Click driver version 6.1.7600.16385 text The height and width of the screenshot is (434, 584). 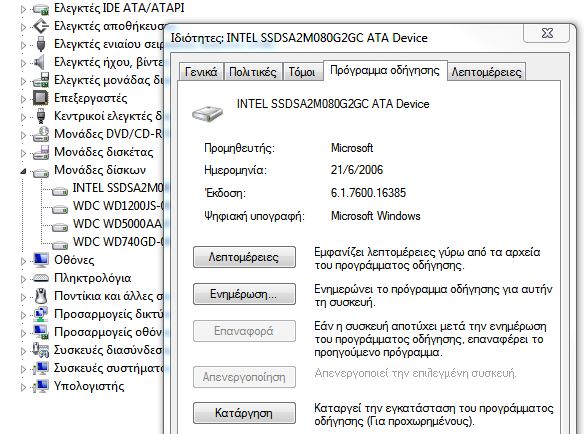coord(368,193)
